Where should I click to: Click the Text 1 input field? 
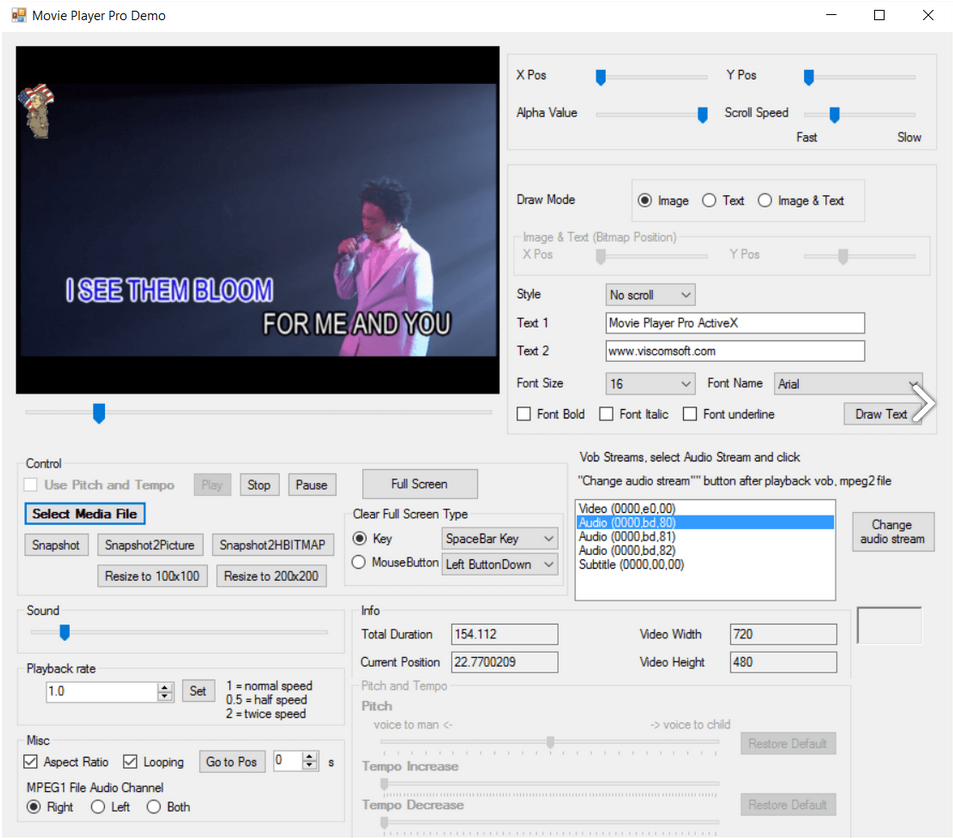click(x=735, y=323)
